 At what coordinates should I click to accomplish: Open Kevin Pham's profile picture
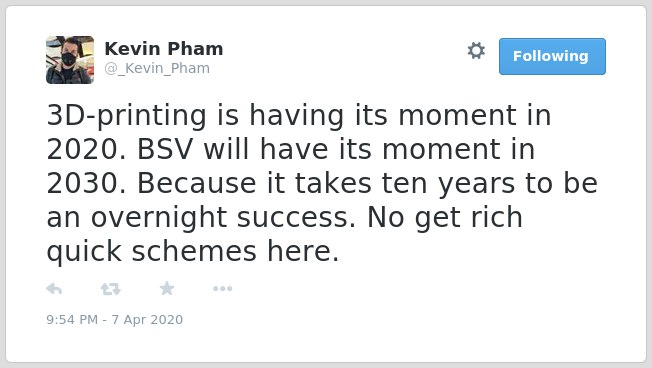tap(70, 60)
